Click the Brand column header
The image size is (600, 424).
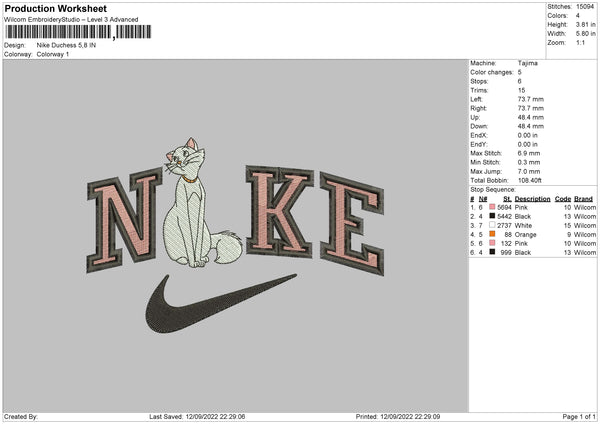584,199
